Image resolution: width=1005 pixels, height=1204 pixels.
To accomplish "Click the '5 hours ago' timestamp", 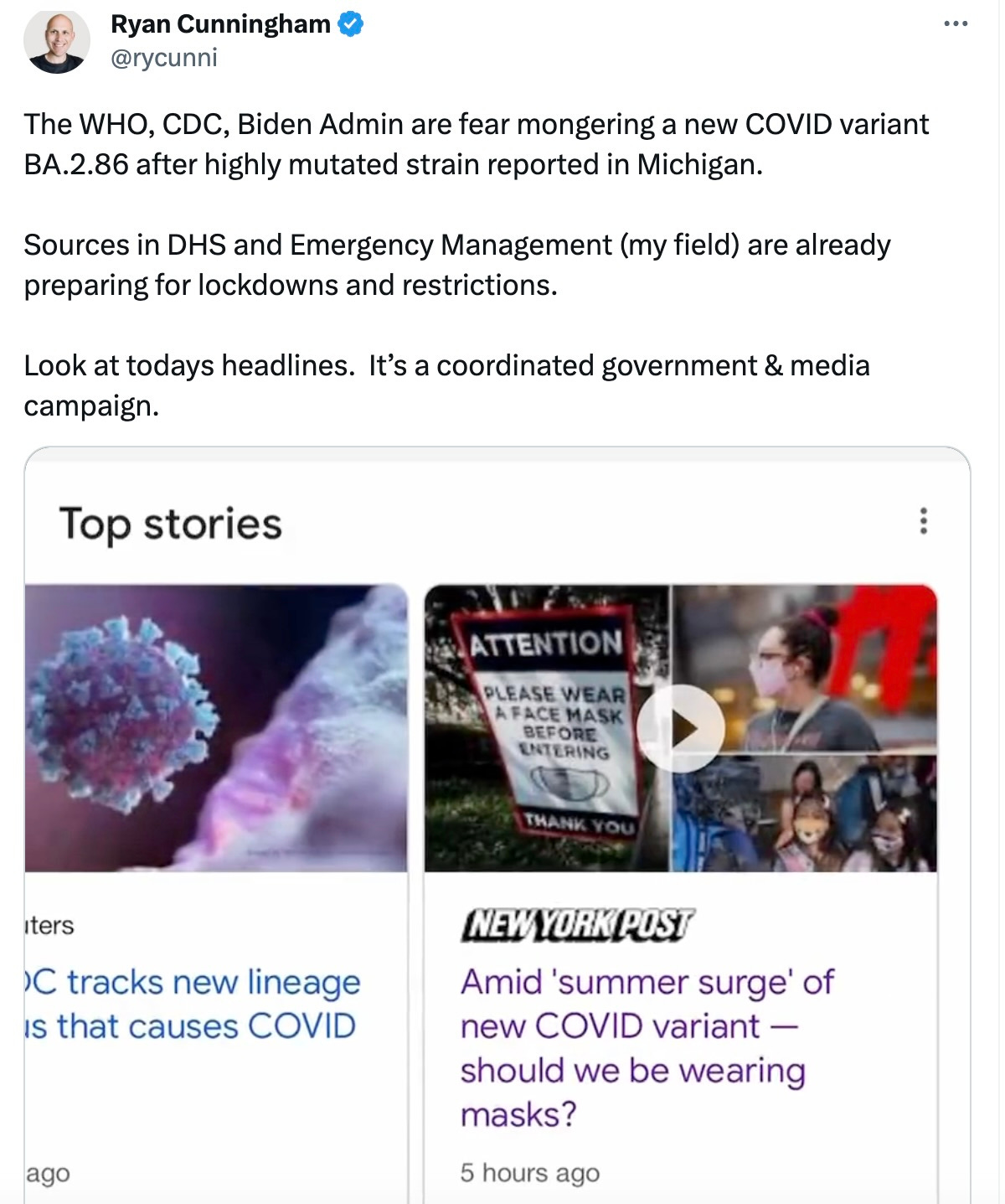I will click(x=530, y=1173).
